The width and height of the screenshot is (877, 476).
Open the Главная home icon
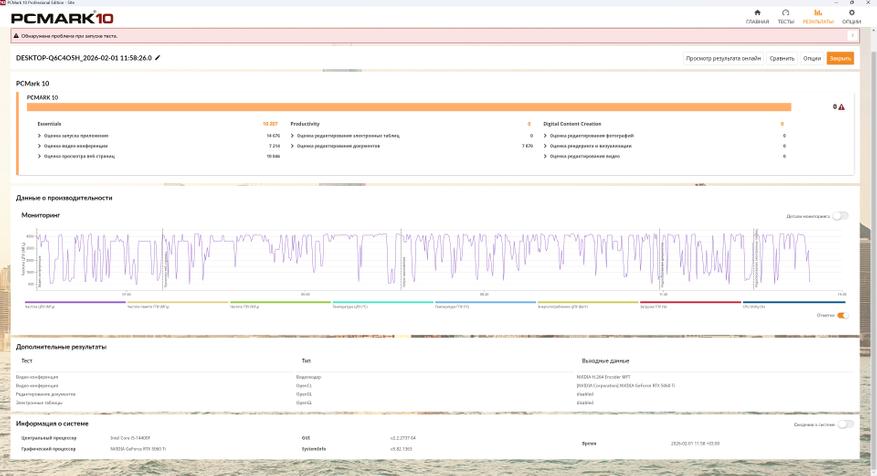coord(757,14)
